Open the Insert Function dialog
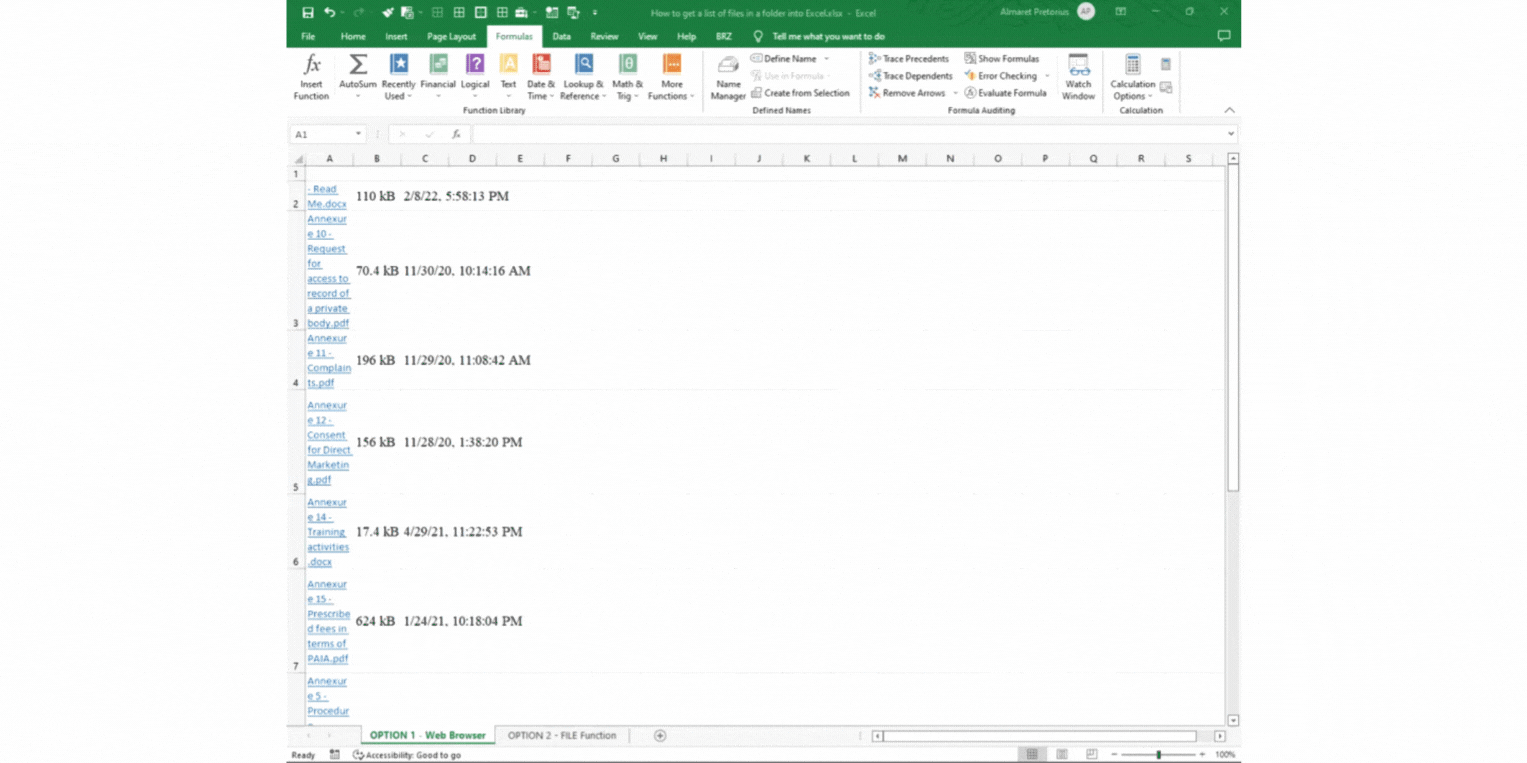 click(x=311, y=76)
